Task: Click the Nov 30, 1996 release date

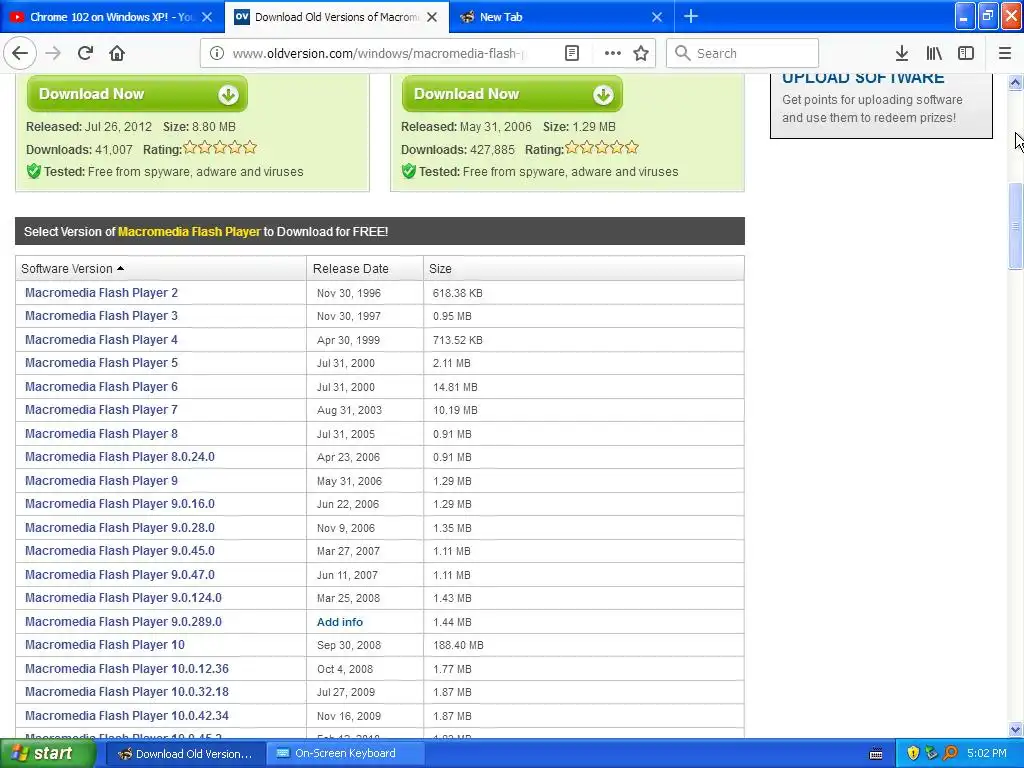Action: tap(349, 293)
